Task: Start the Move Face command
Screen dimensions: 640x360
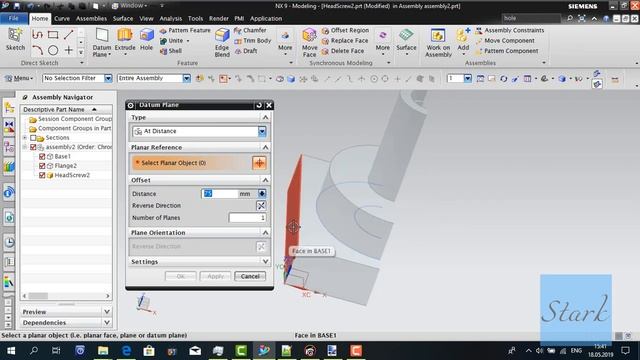Action: pyautogui.click(x=309, y=42)
